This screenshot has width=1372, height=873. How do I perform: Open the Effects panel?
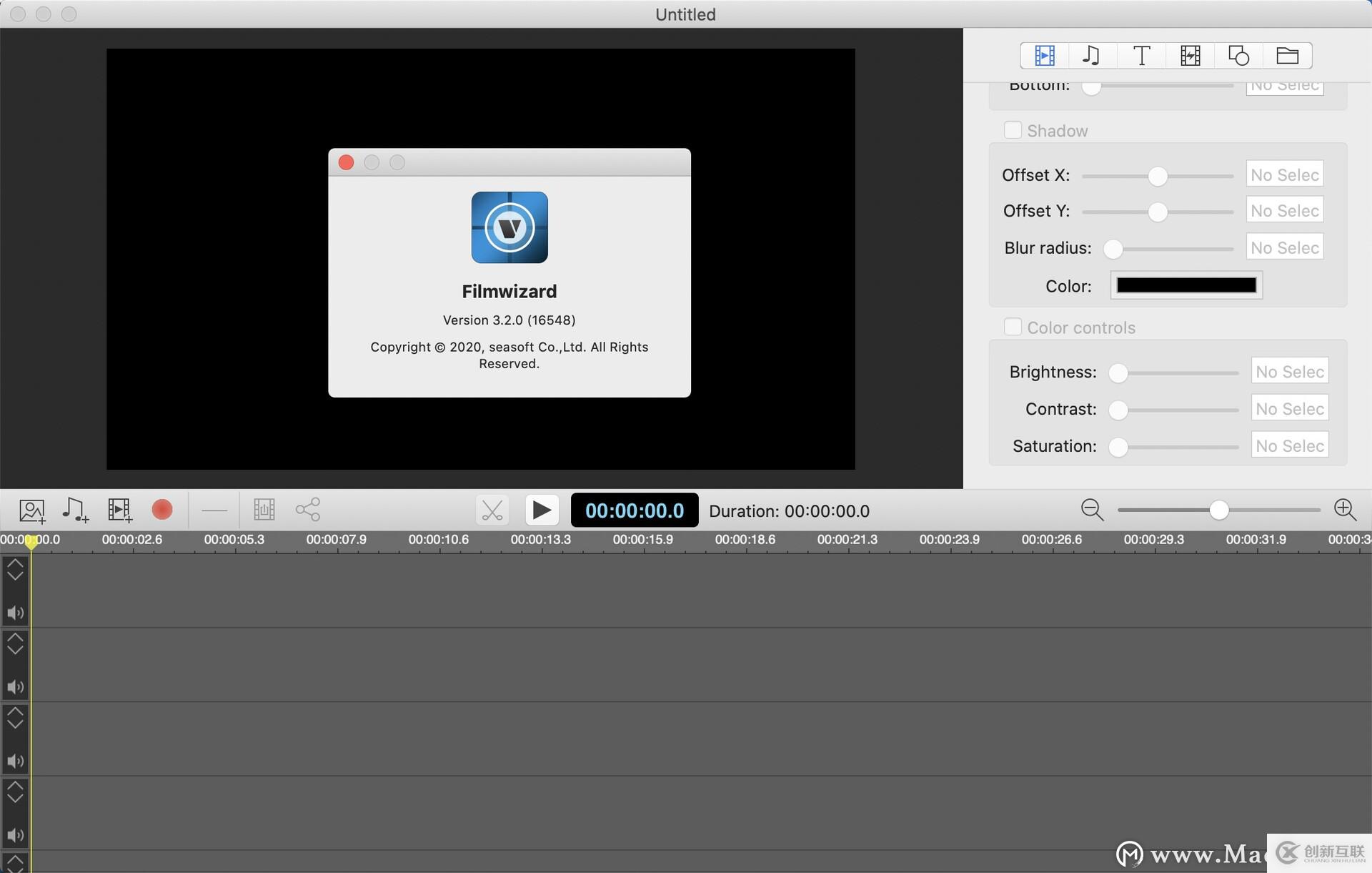click(1189, 55)
